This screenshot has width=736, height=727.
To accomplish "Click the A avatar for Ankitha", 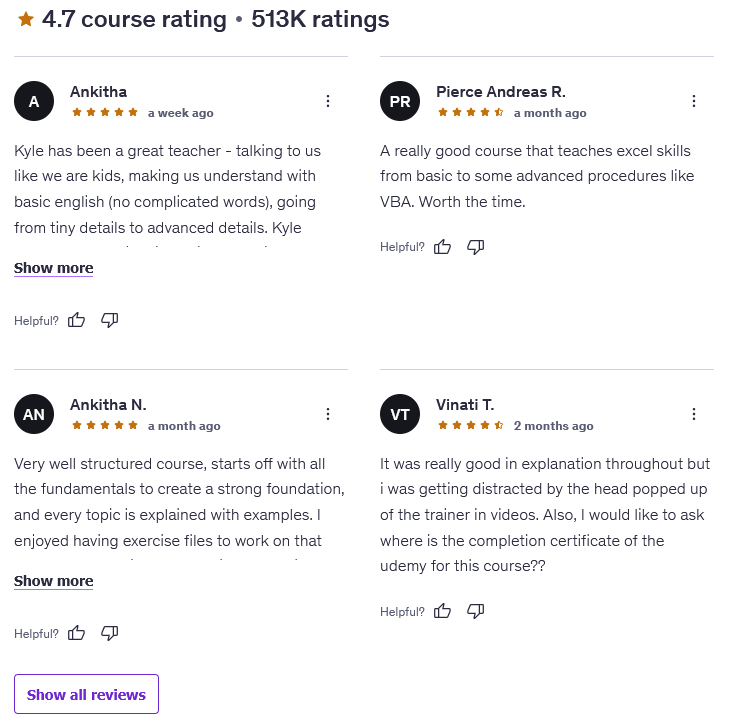I will pyautogui.click(x=33, y=101).
